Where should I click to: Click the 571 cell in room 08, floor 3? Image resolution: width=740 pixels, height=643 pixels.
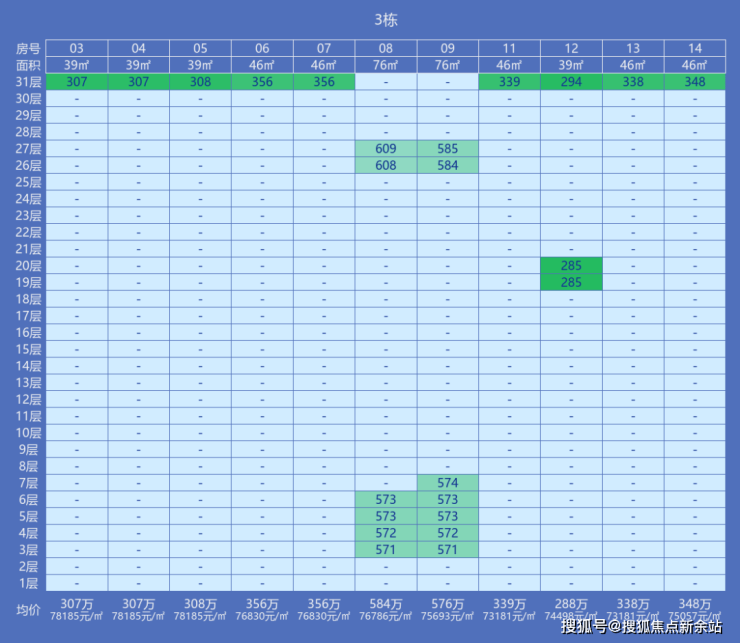(x=385, y=550)
